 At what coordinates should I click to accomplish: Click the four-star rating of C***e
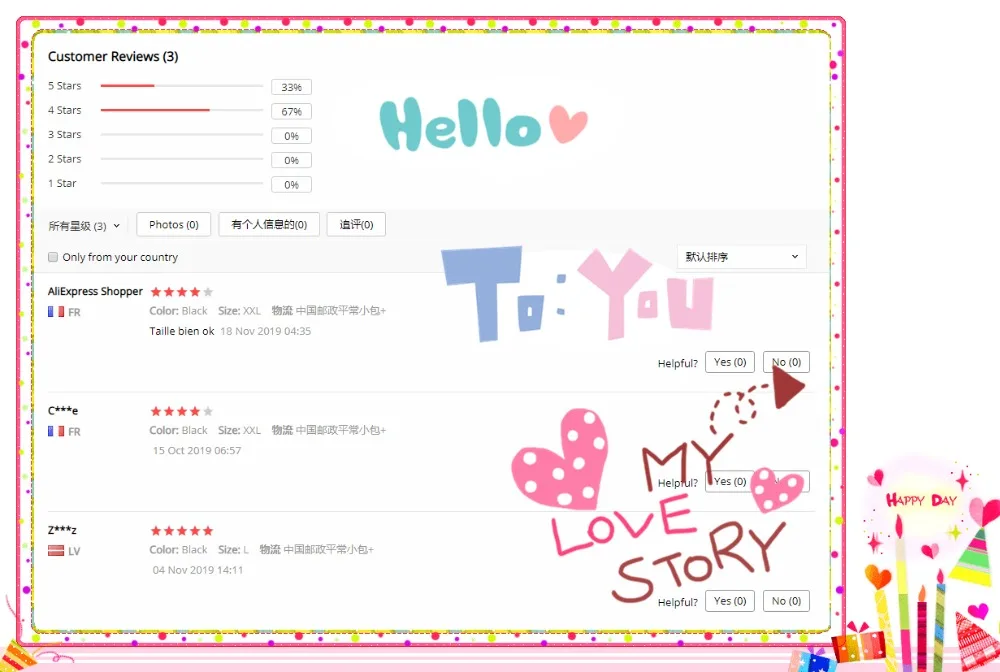[182, 411]
